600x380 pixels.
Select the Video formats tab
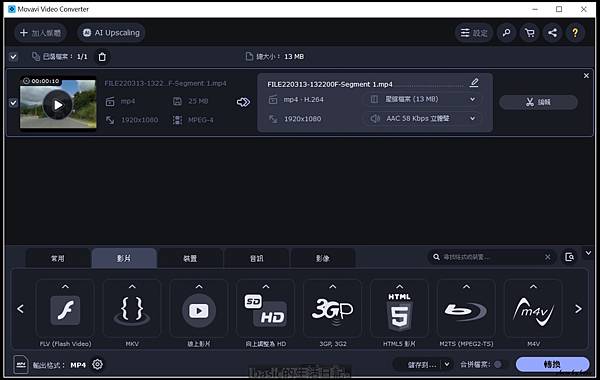pyautogui.click(x=124, y=258)
